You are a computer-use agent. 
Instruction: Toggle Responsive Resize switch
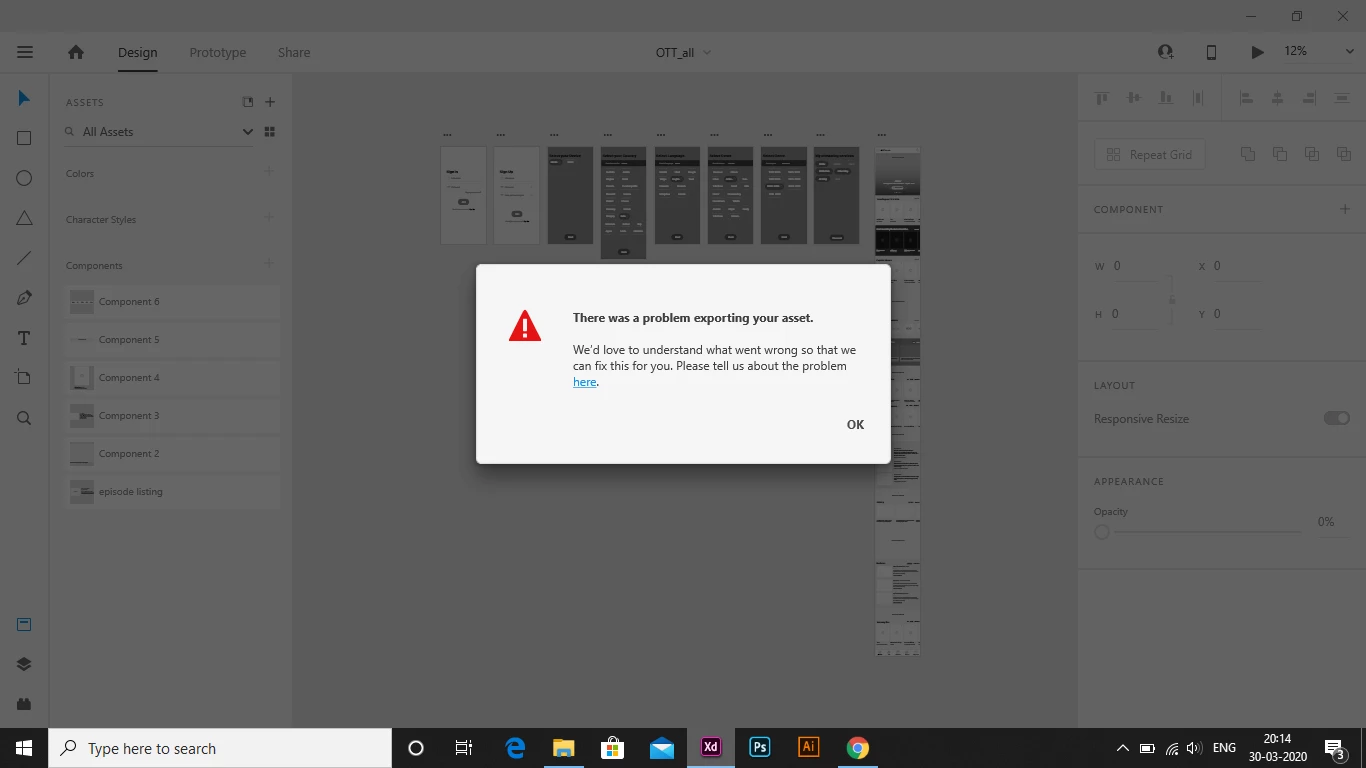point(1337,418)
